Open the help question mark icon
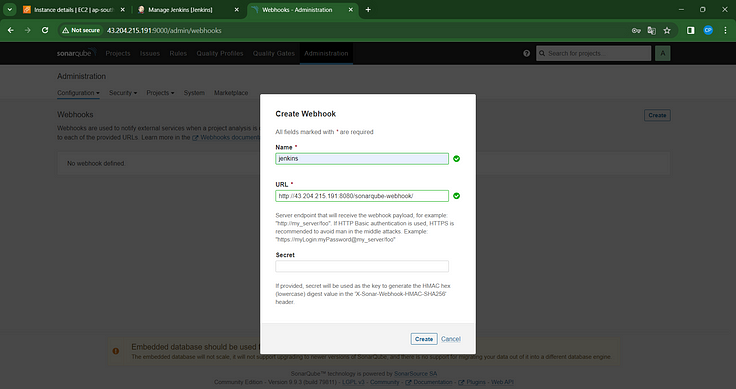The image size is (736, 389). click(526, 53)
